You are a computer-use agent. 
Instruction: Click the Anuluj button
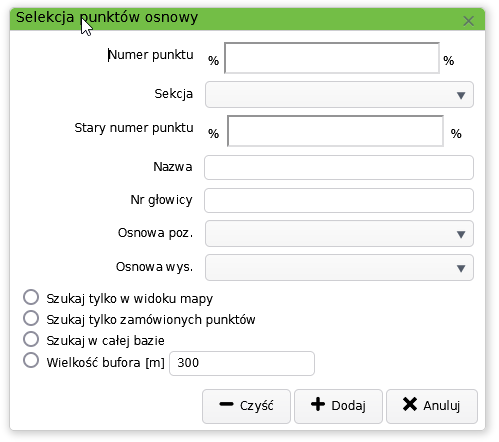pyautogui.click(x=432, y=406)
